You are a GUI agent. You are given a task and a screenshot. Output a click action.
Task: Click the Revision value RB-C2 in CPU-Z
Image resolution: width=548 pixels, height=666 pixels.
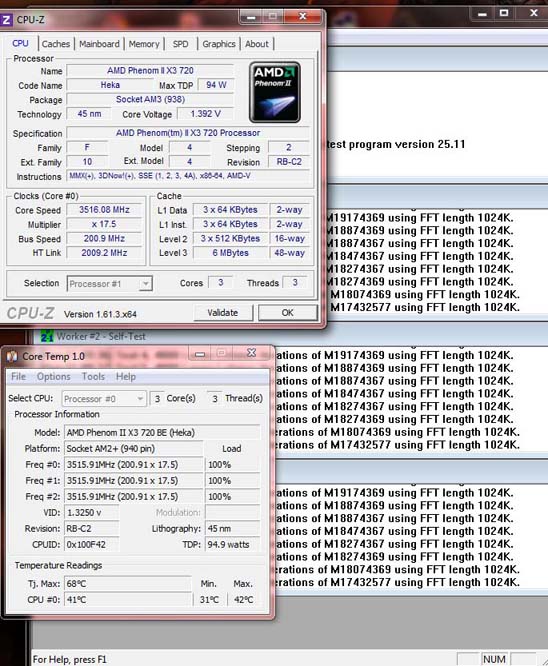tap(289, 162)
